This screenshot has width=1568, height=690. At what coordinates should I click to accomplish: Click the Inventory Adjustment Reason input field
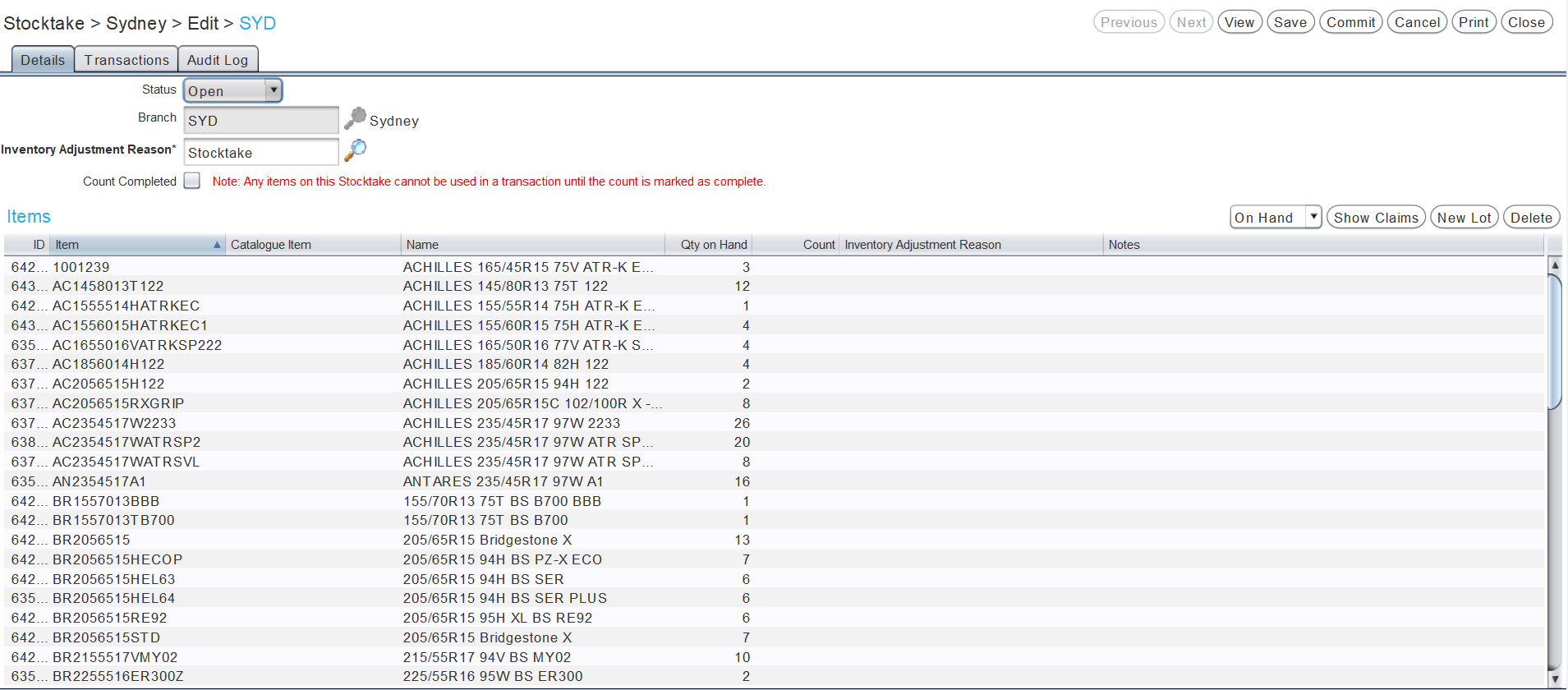[x=261, y=152]
